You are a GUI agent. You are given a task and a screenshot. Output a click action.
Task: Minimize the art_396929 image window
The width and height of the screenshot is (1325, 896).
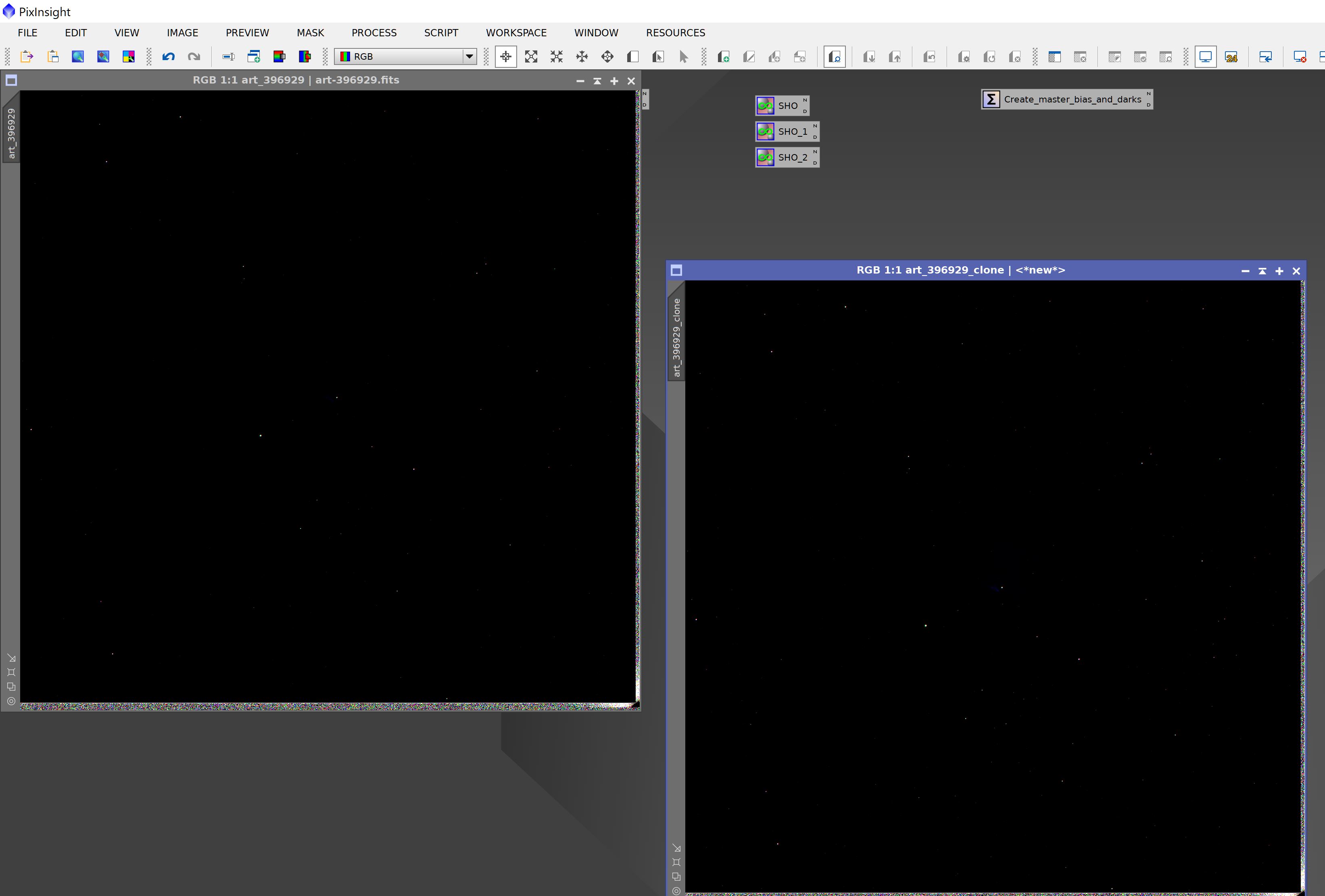coord(580,81)
